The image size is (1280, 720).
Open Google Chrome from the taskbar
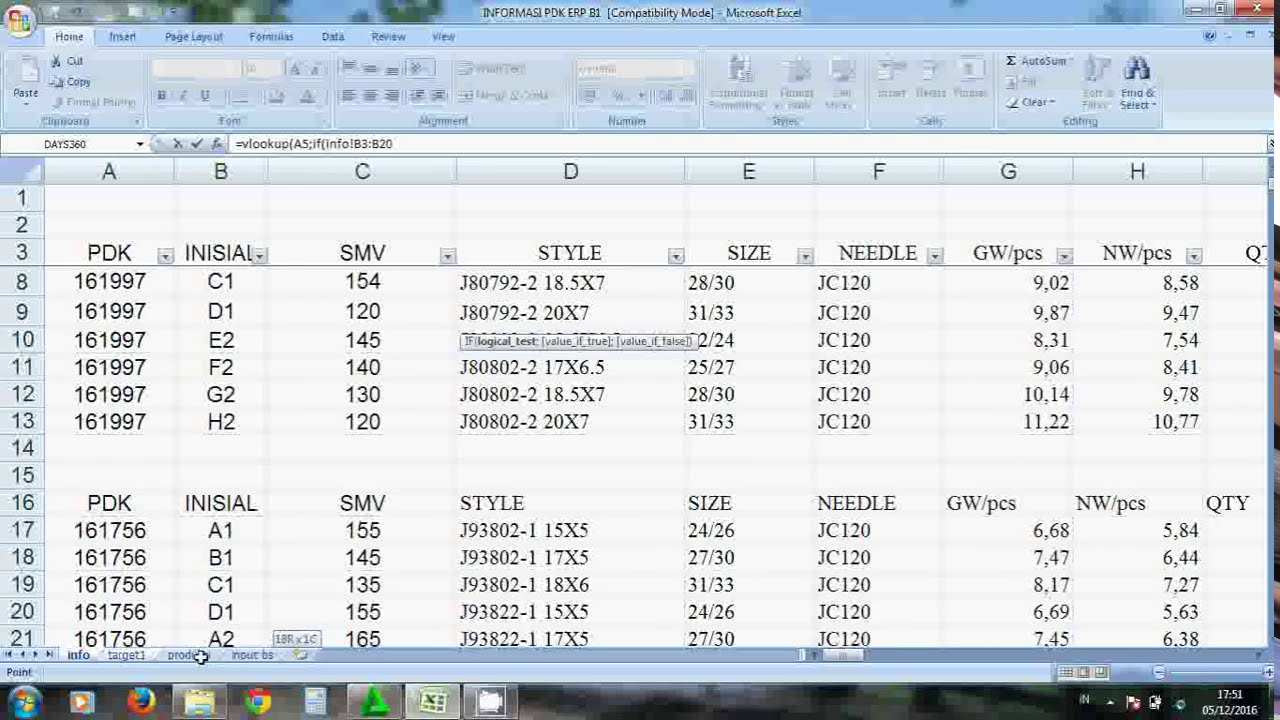(x=258, y=701)
